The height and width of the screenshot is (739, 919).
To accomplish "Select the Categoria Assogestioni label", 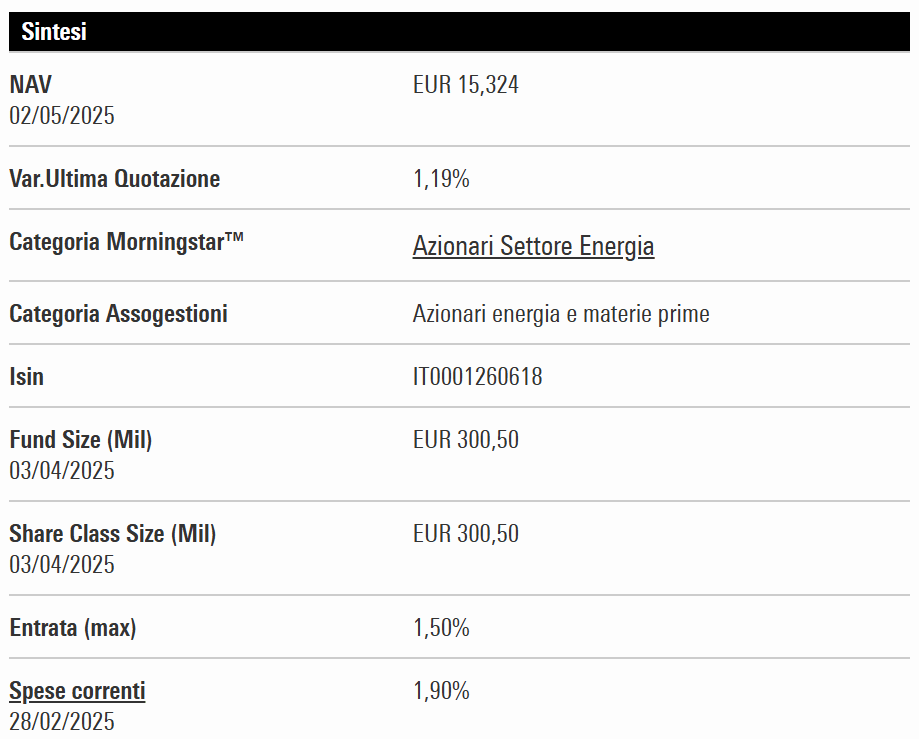I will click(118, 314).
